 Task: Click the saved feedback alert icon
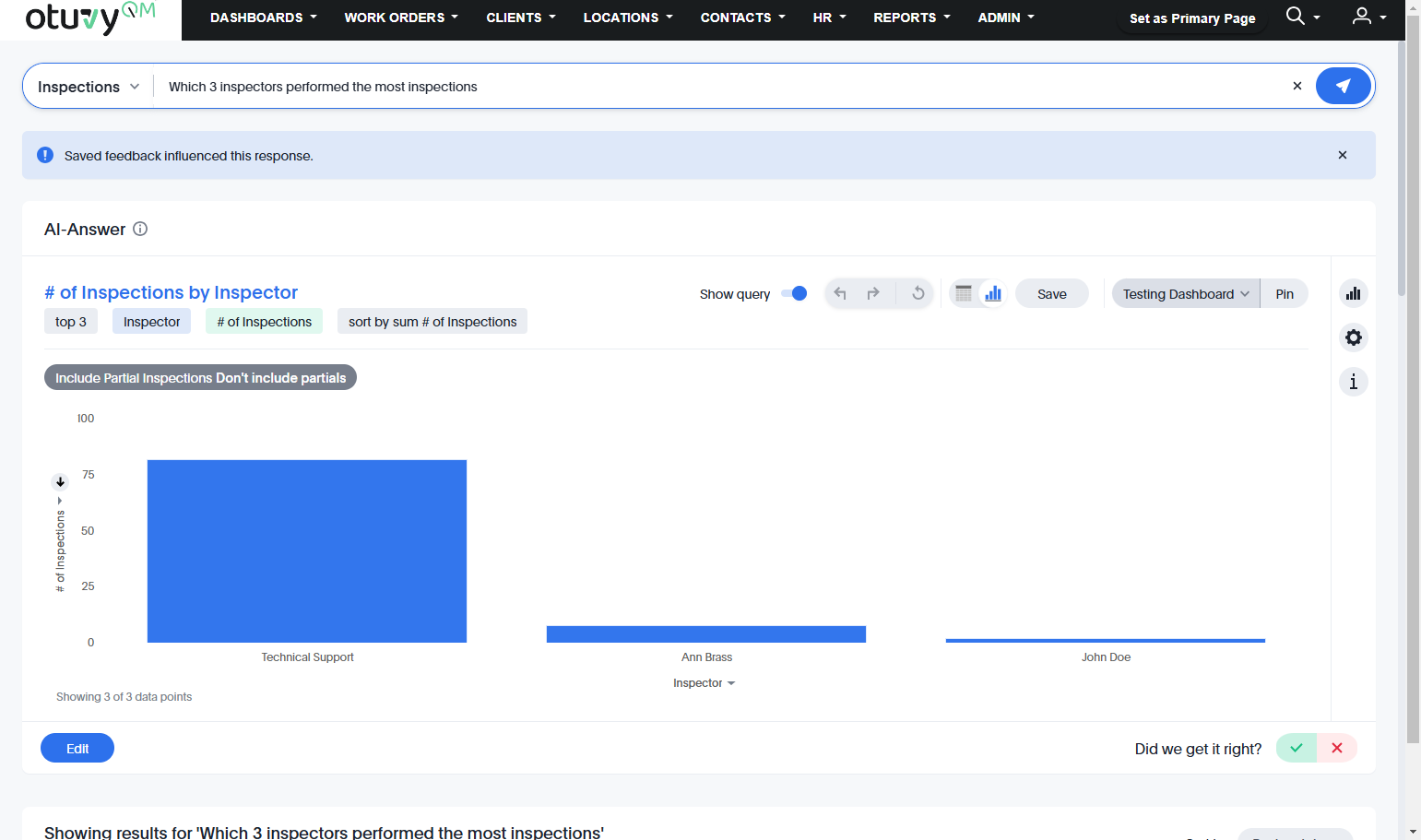[44, 155]
